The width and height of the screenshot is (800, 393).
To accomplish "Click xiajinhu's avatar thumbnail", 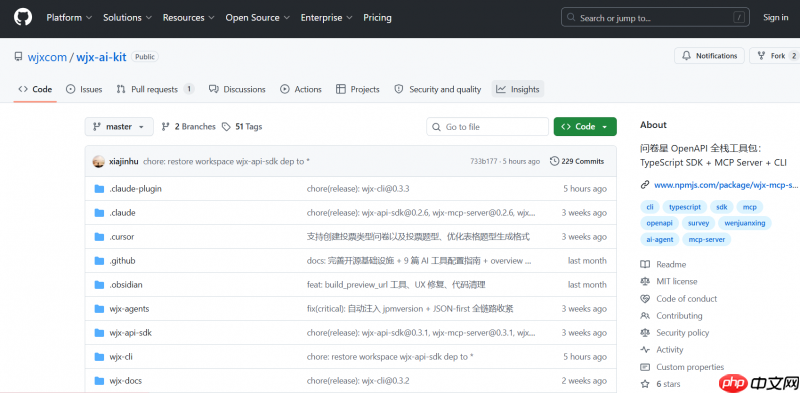I will (98, 161).
